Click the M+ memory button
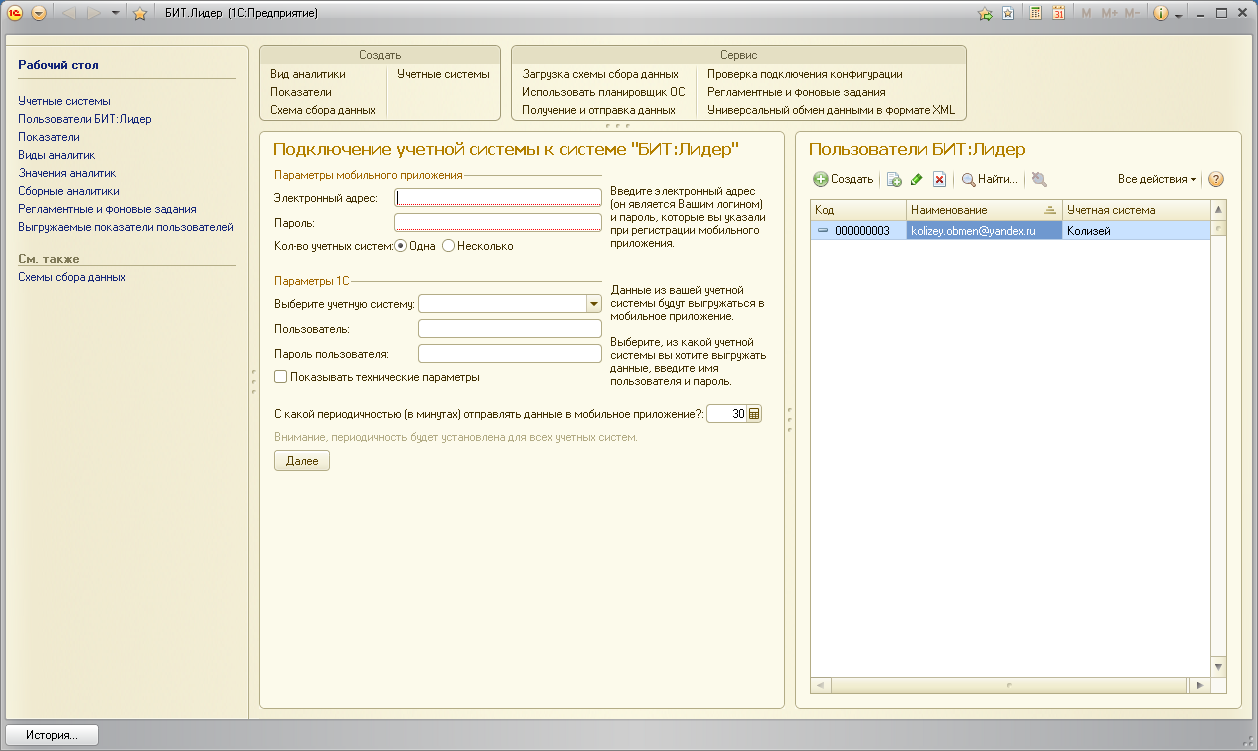This screenshot has height=751, width=1258. tap(1109, 13)
